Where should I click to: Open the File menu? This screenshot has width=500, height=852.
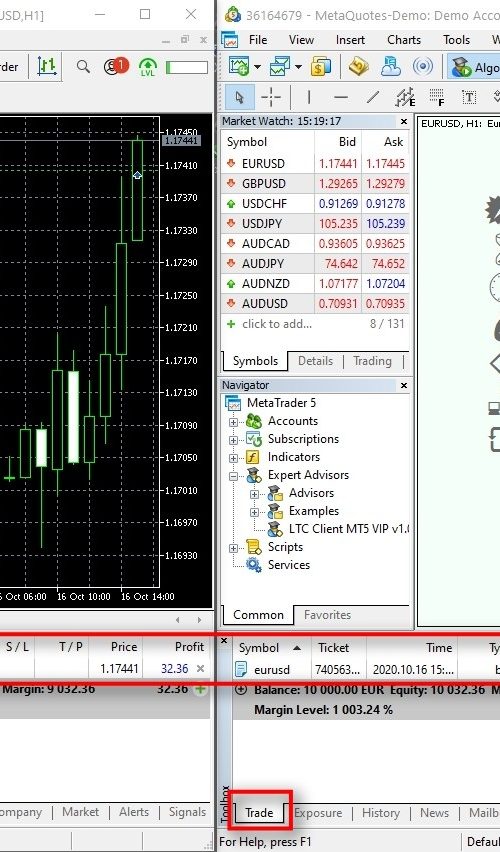point(258,40)
